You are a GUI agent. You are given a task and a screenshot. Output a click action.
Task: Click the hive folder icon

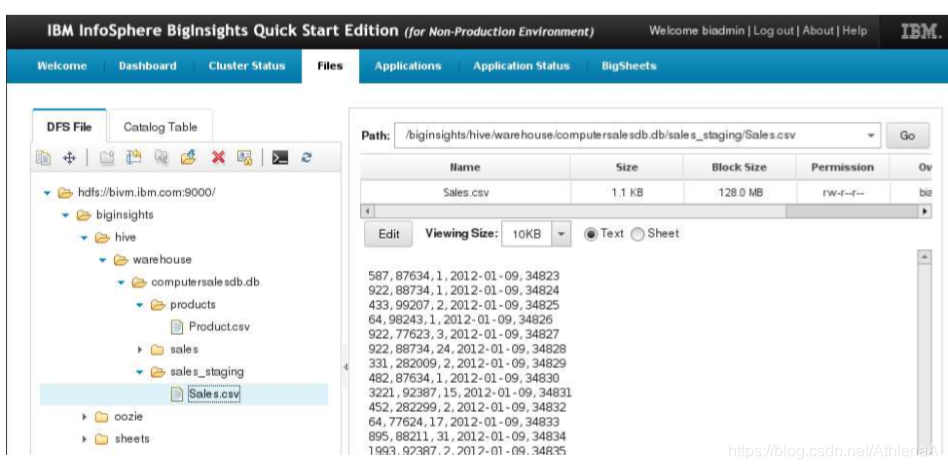102,238
